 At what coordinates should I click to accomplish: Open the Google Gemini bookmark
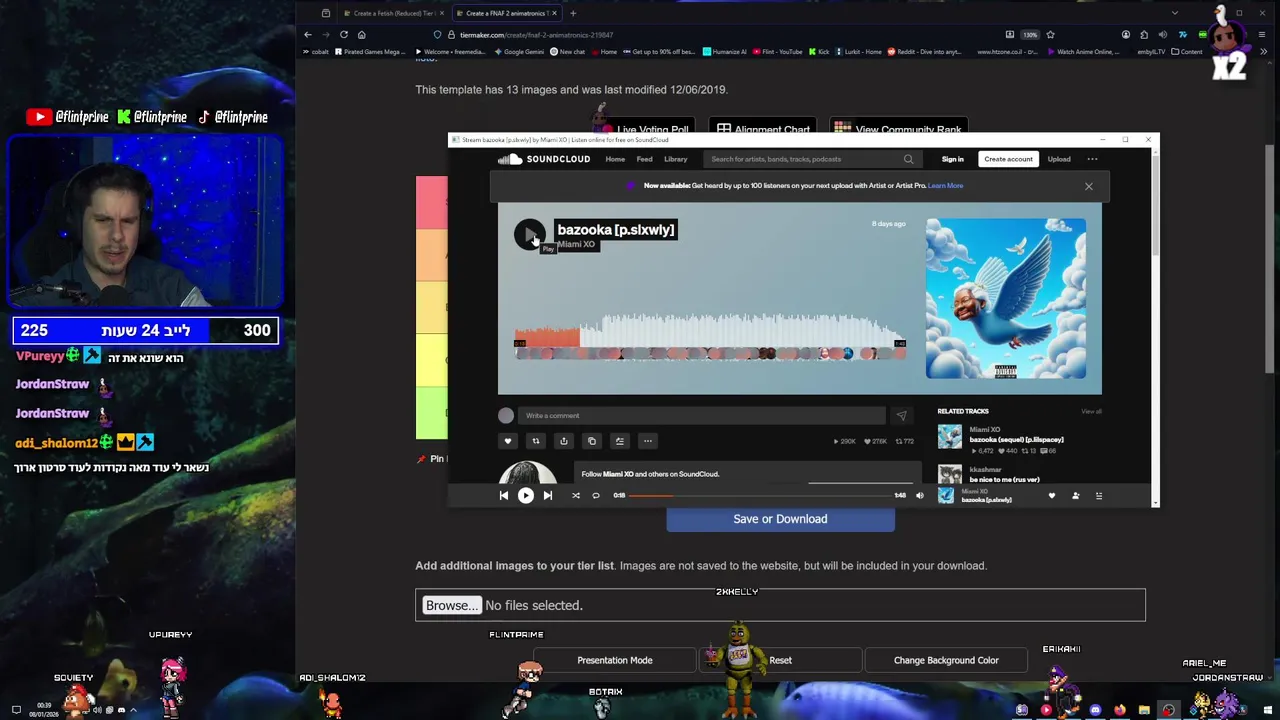tap(520, 52)
